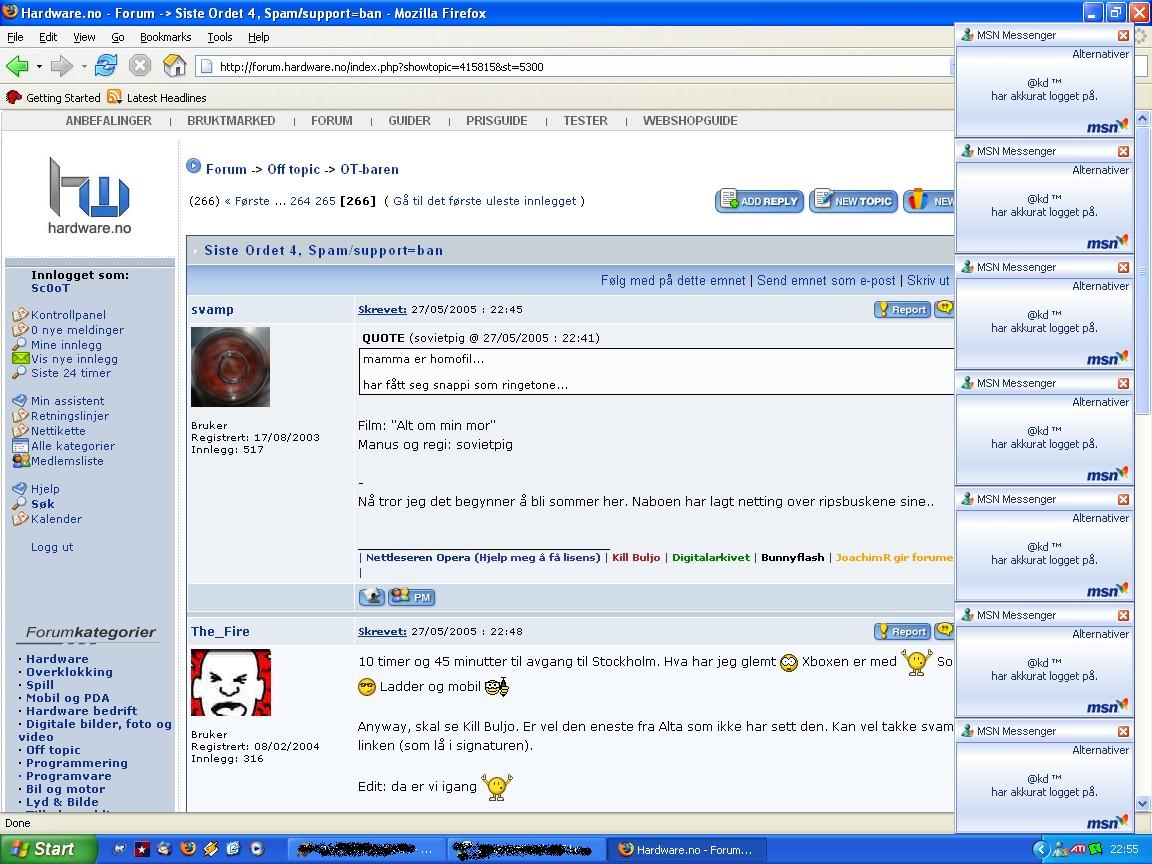Go to BRUKTMARKED section

(x=231, y=120)
